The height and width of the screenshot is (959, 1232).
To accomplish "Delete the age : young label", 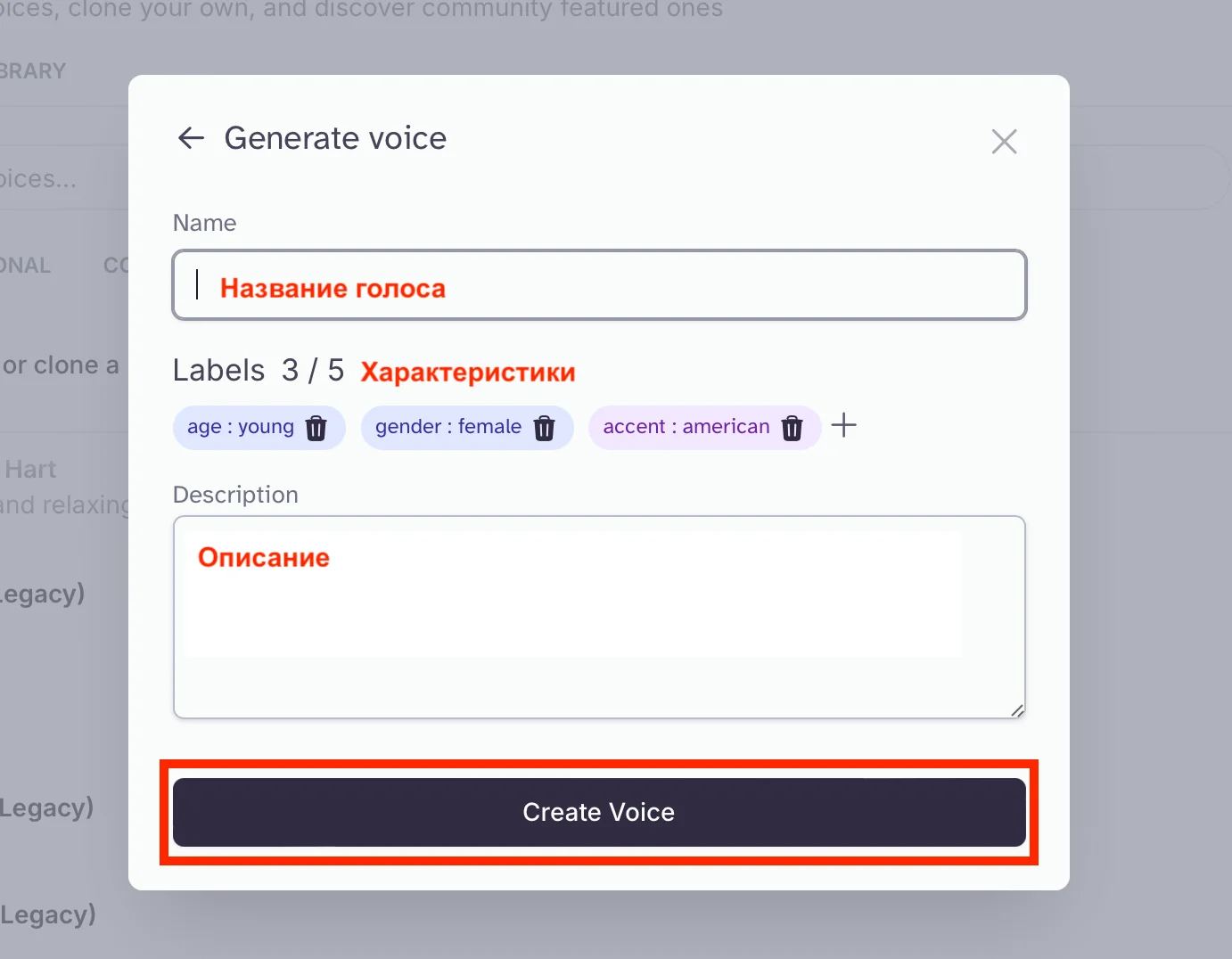I will click(x=316, y=429).
